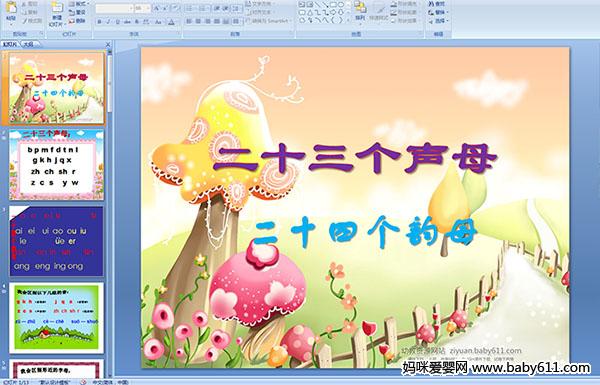Click the change case Aa icon
Image resolution: width=600 pixels, height=385 pixels.
point(158,22)
